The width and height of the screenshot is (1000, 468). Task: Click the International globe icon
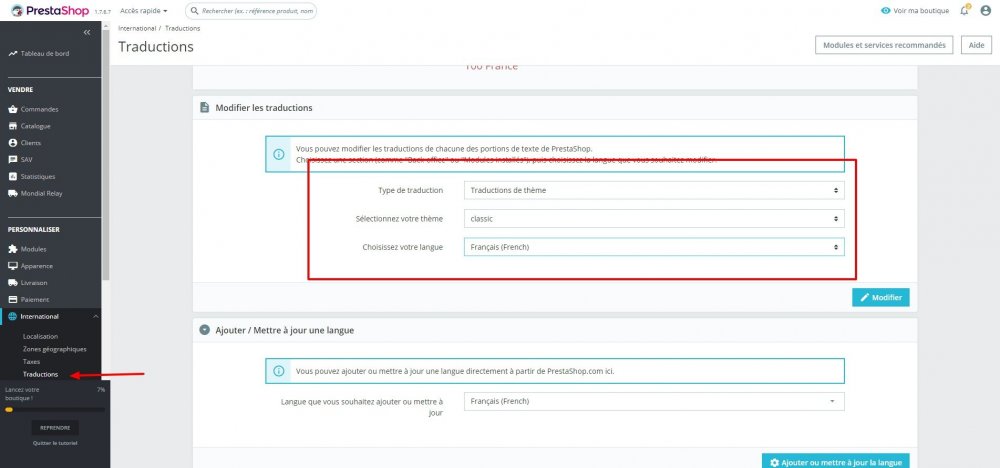coord(13,316)
